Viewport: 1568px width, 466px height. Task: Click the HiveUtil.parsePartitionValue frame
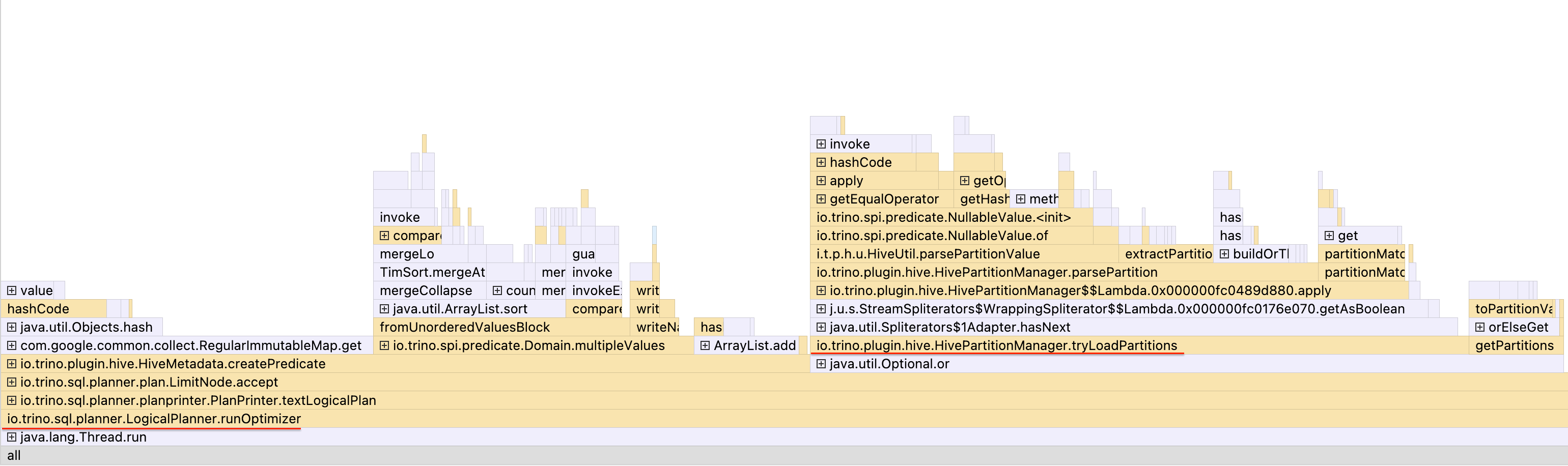(x=927, y=254)
